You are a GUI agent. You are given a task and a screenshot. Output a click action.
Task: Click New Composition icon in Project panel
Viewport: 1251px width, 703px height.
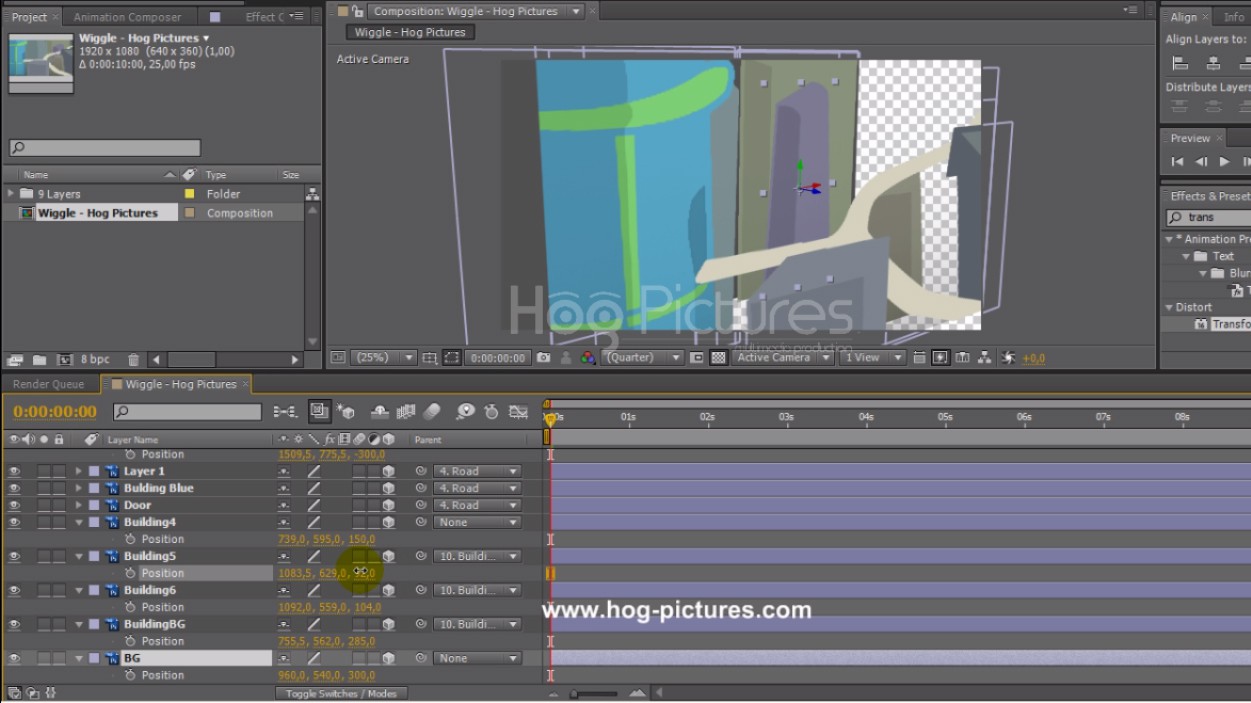pyautogui.click(x=65, y=360)
